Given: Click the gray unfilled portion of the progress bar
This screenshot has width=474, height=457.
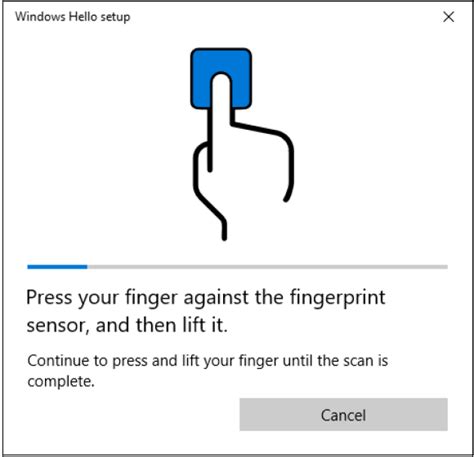Looking at the screenshot, I should [267, 267].
